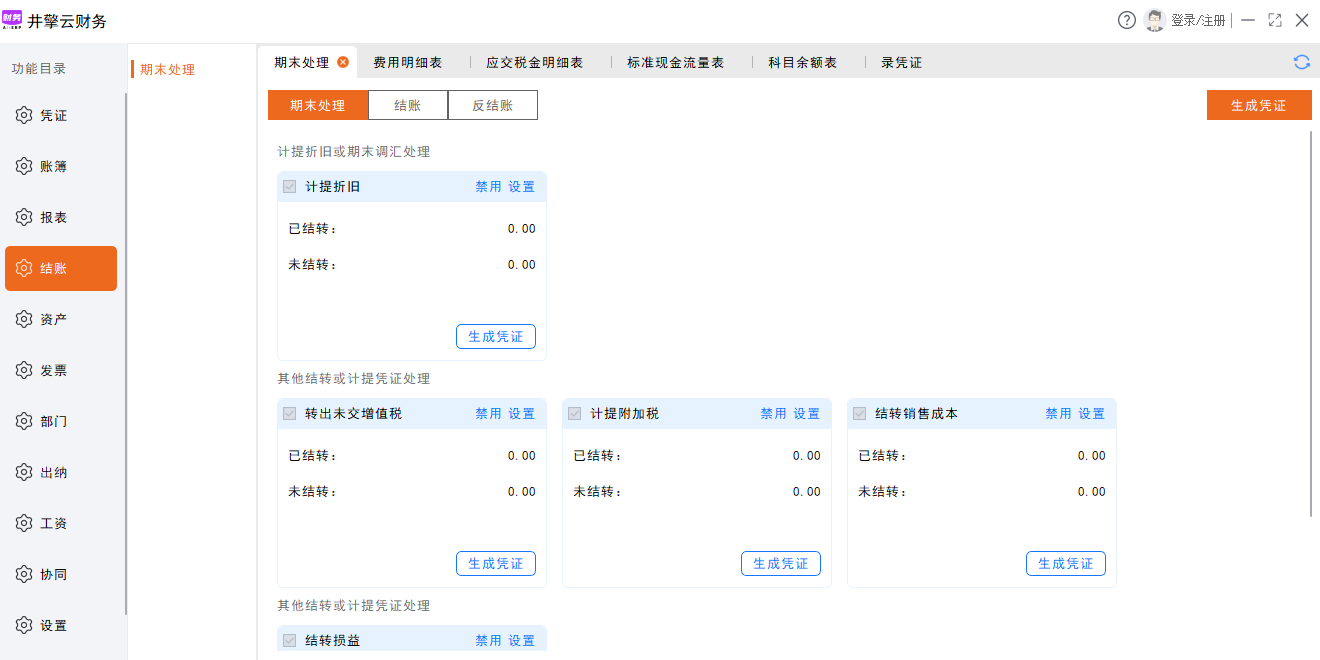Click the help question mark icon
Image resolution: width=1320 pixels, height=660 pixels.
(1127, 20)
